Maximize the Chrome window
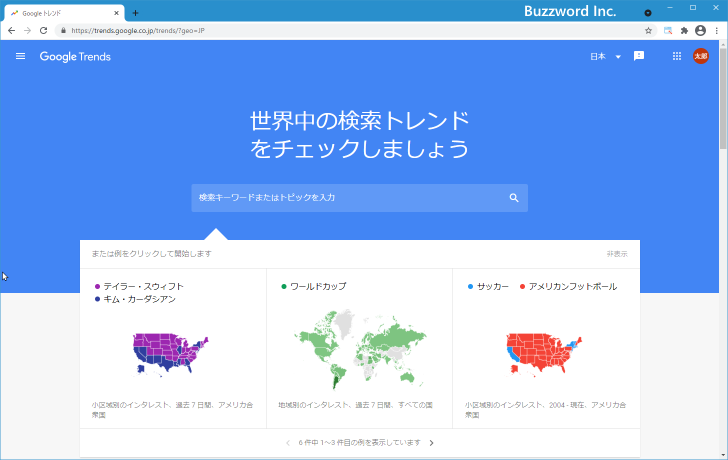This screenshot has width=728, height=460. [693, 8]
